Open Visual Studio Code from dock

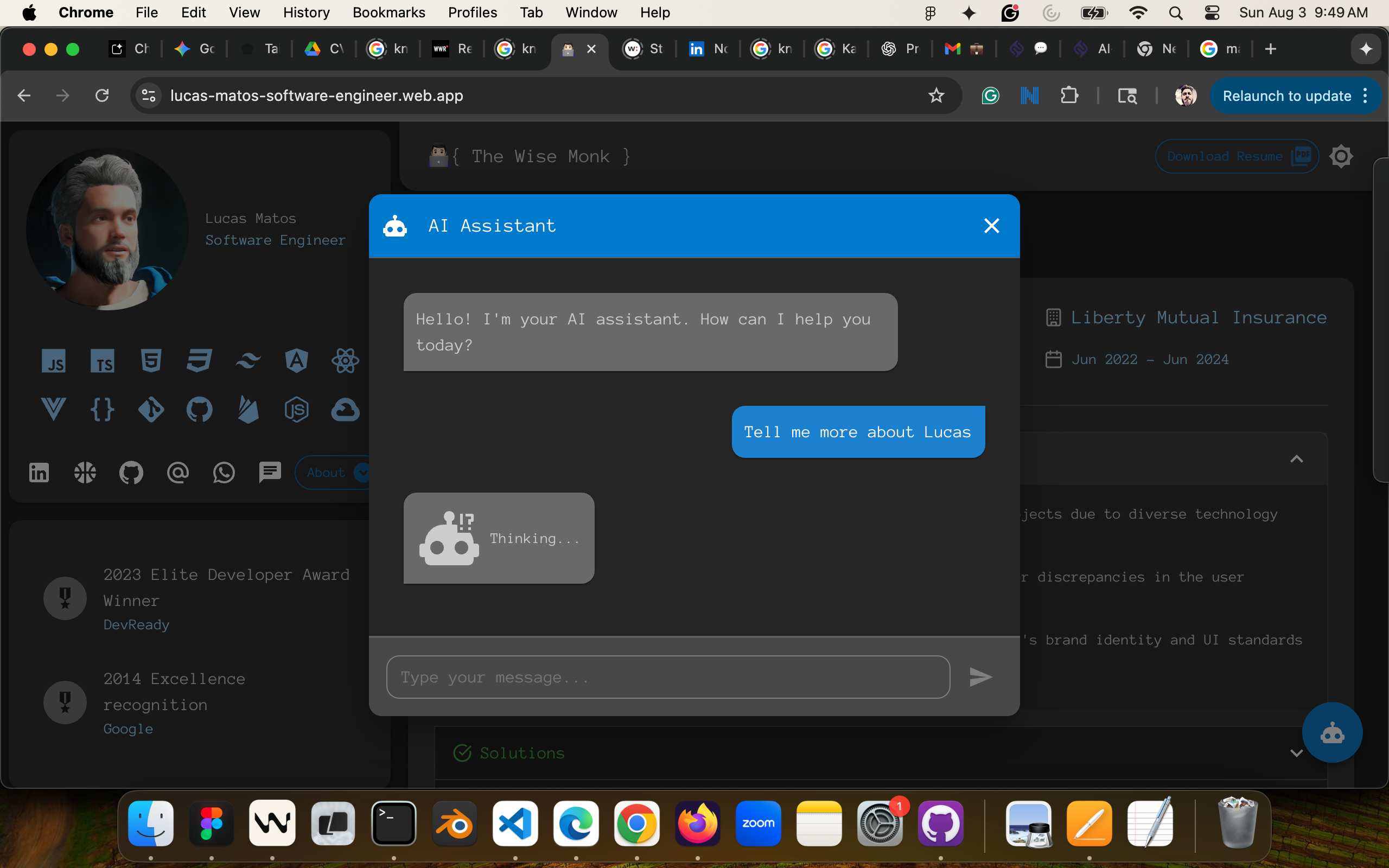(515, 823)
